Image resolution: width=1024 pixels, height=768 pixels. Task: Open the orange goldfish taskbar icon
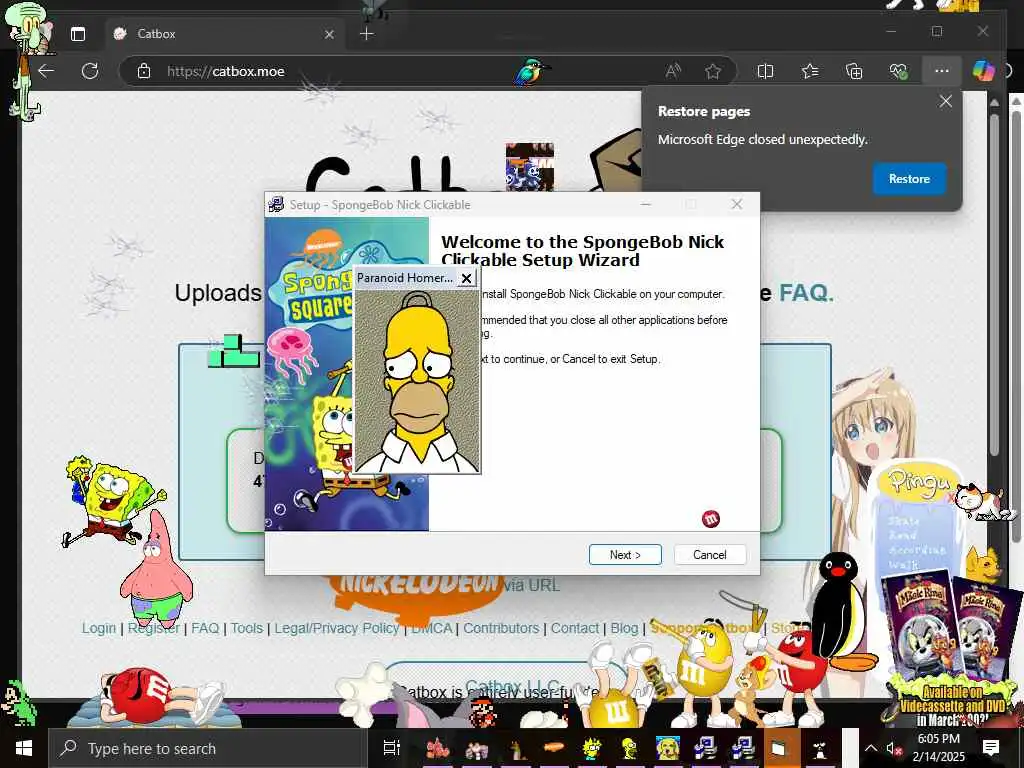(553, 748)
